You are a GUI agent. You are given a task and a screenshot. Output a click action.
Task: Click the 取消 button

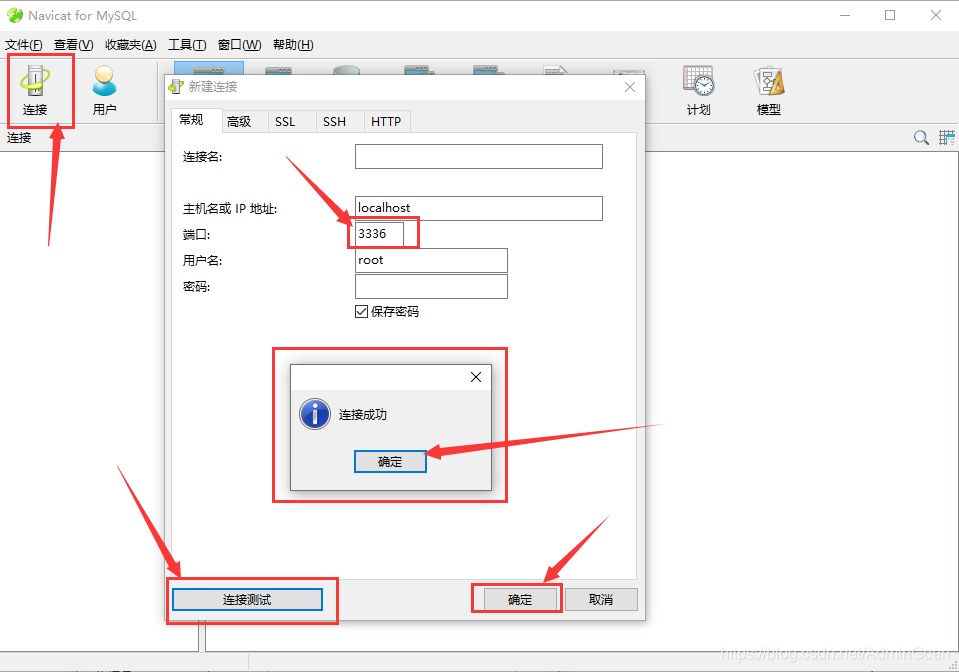(601, 599)
